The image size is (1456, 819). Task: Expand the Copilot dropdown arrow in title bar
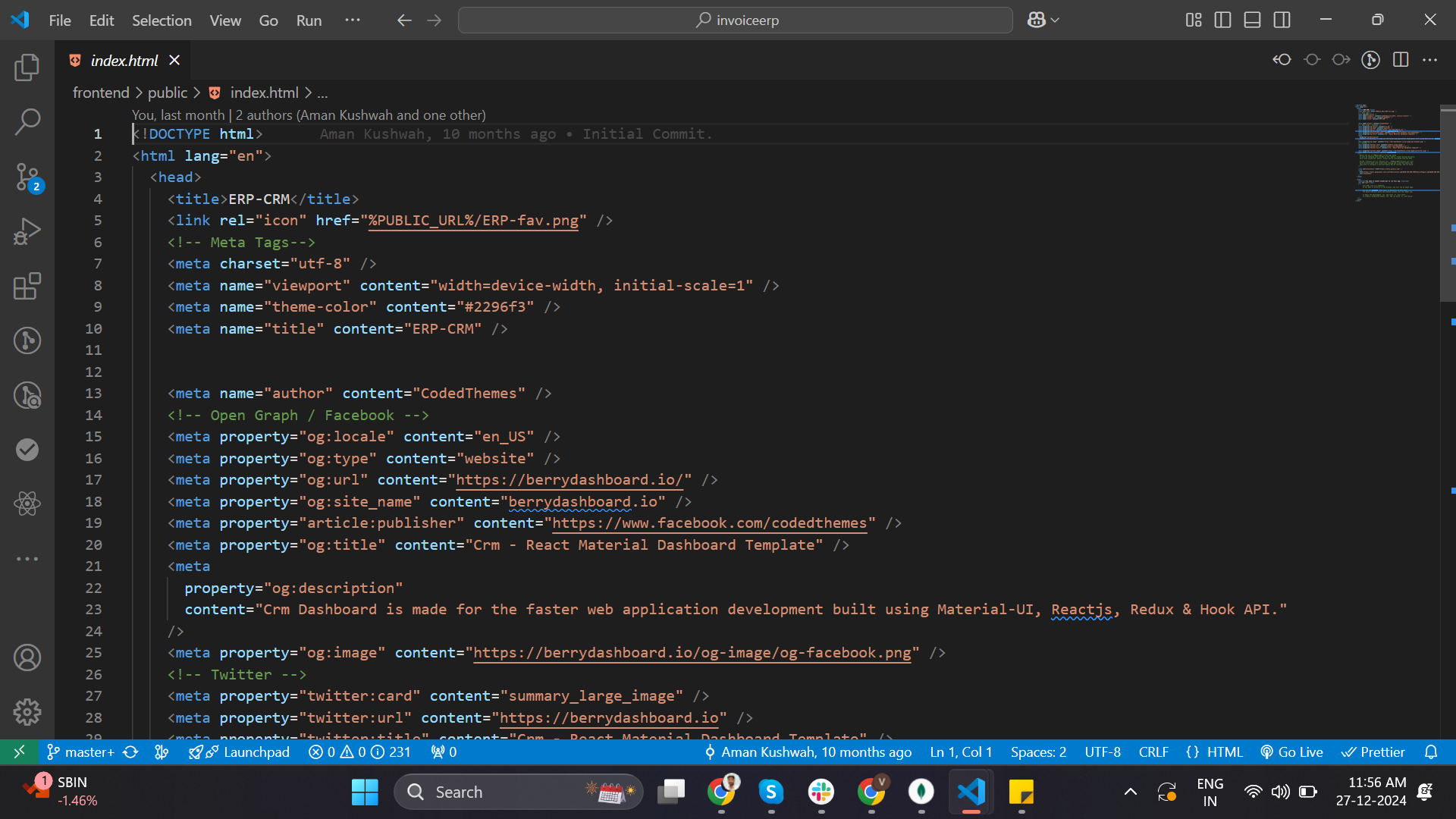pos(1055,20)
